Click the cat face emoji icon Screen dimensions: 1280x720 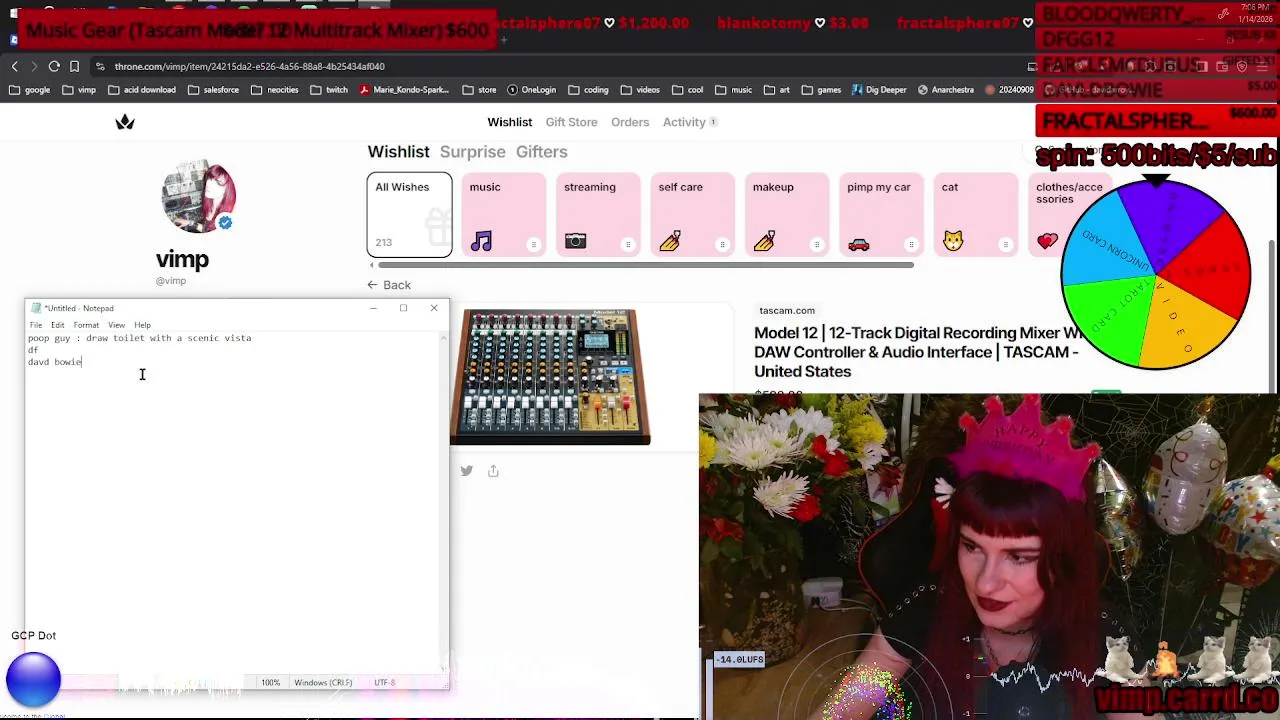click(953, 241)
